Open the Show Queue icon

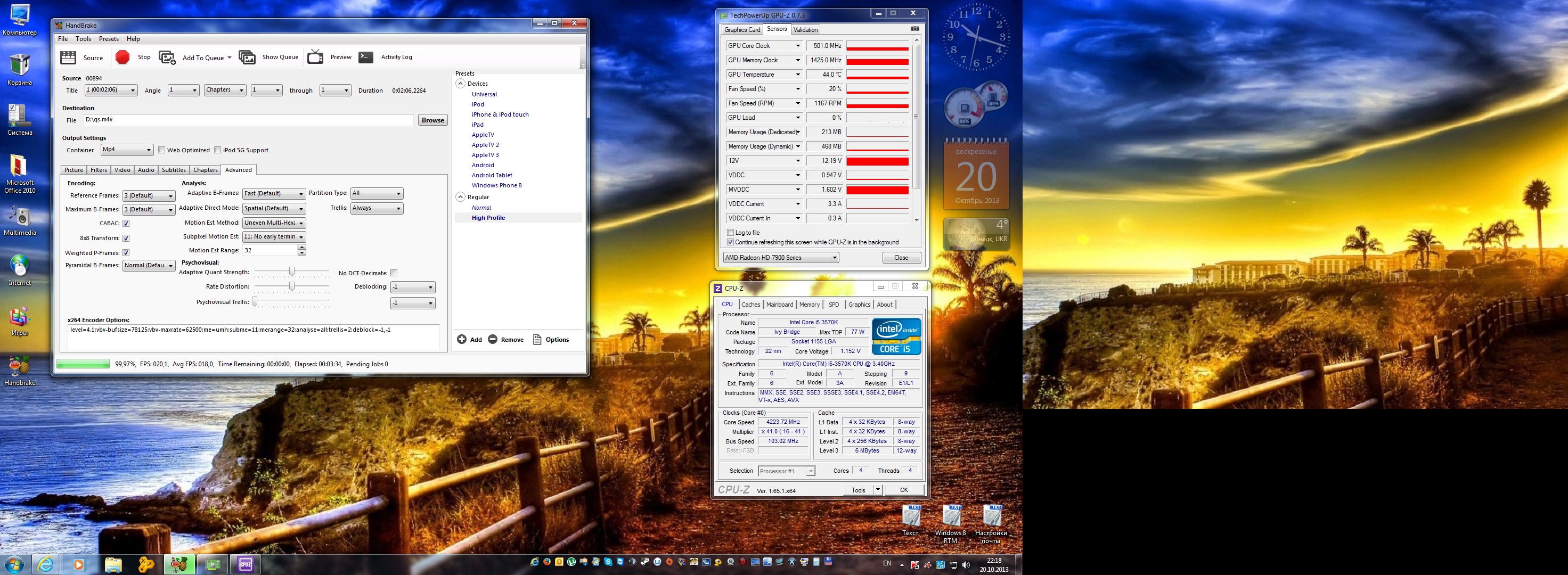click(x=247, y=57)
